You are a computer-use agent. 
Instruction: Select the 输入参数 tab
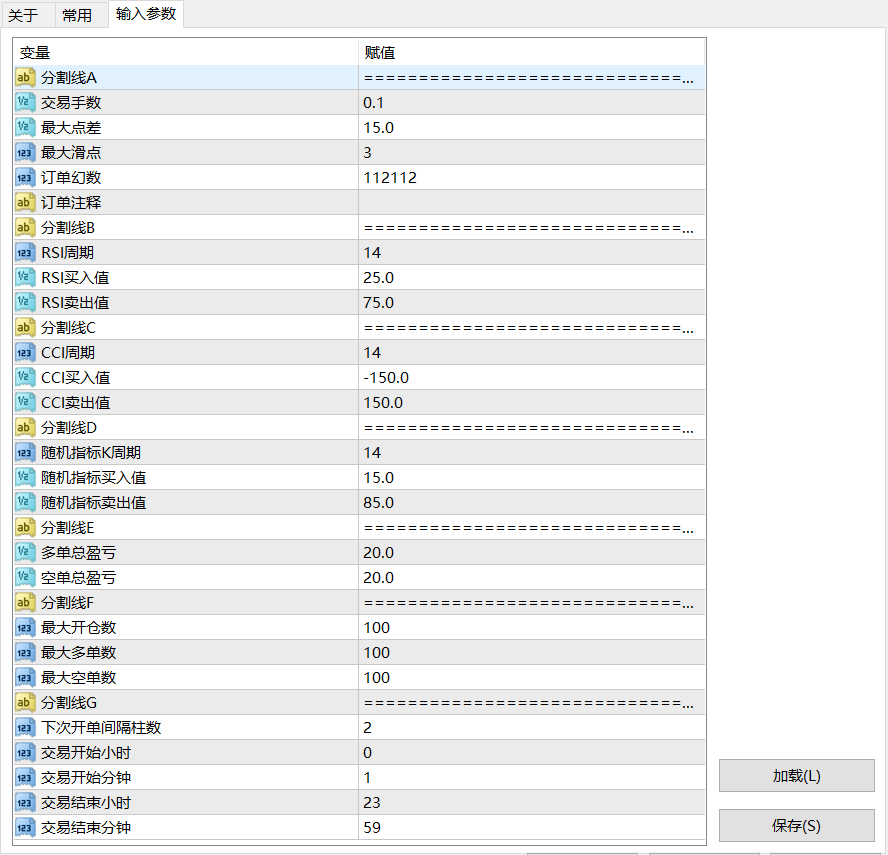click(146, 14)
